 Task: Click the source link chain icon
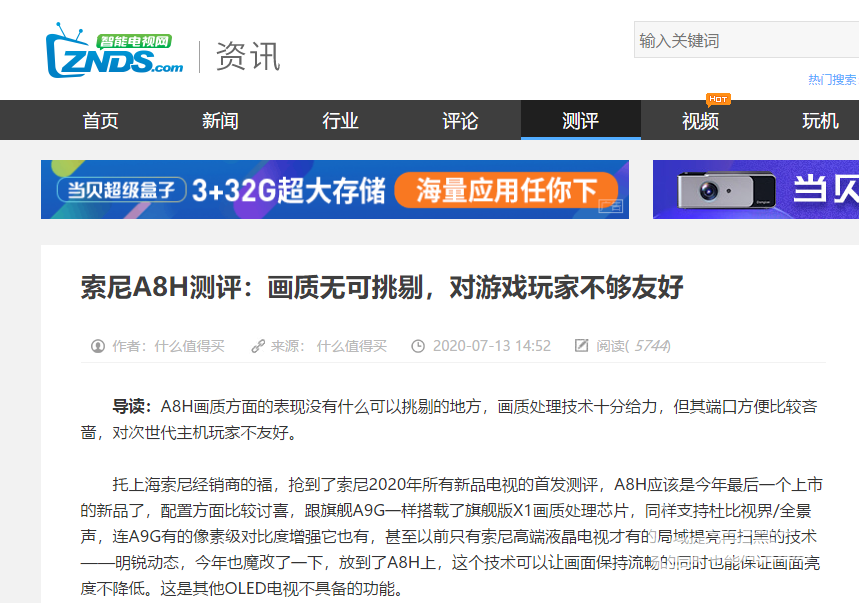click(x=258, y=346)
